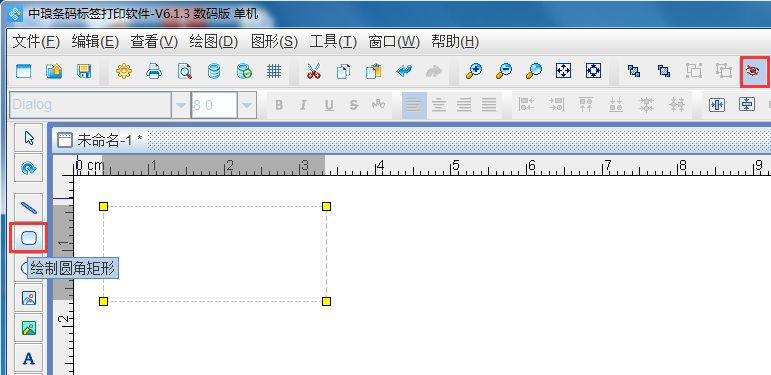Screen dimensions: 771x375
Task: Click the print preview icon
Action: [x=184, y=72]
